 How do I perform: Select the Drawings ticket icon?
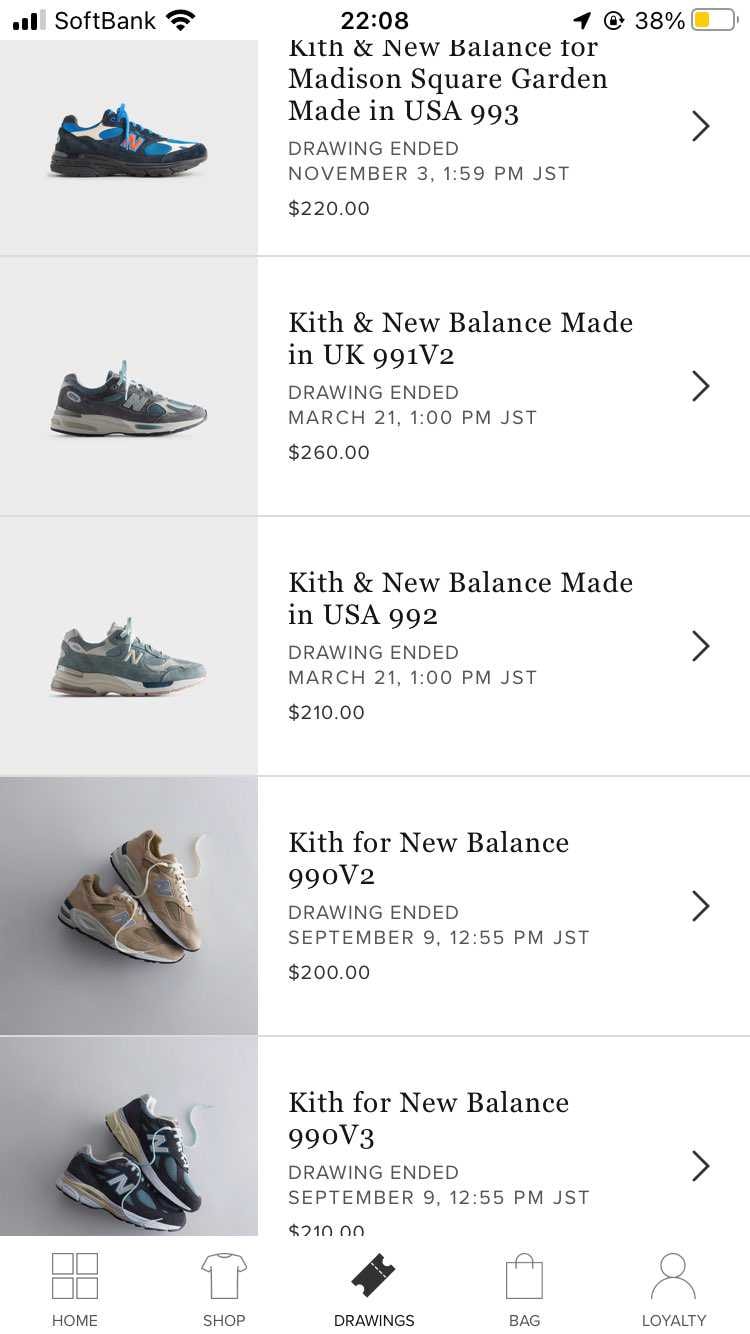pyautogui.click(x=374, y=1276)
